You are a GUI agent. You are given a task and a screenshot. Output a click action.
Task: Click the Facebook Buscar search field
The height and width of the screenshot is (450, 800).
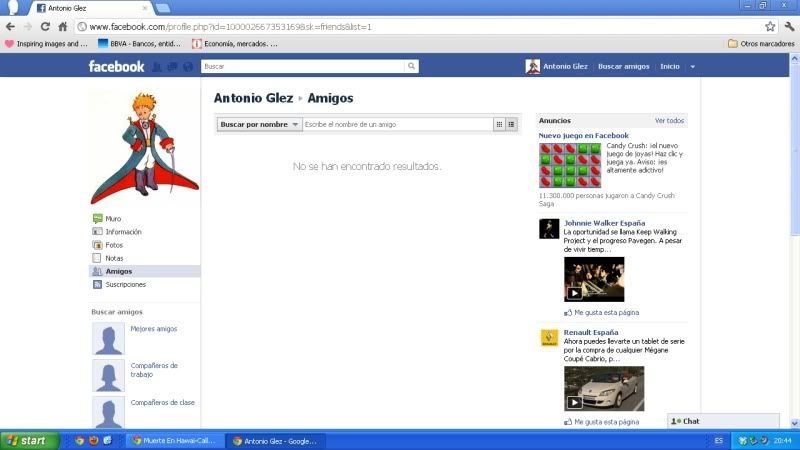click(303, 66)
